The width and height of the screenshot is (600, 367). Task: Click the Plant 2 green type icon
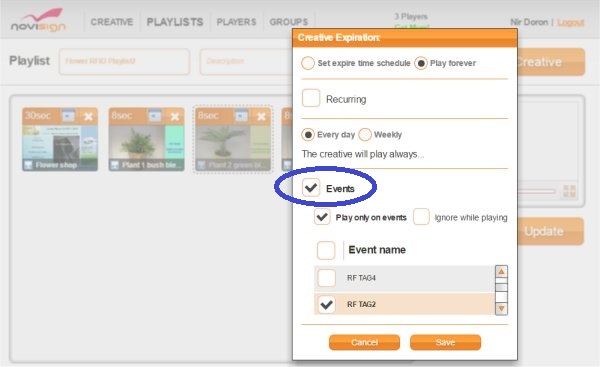coord(201,165)
